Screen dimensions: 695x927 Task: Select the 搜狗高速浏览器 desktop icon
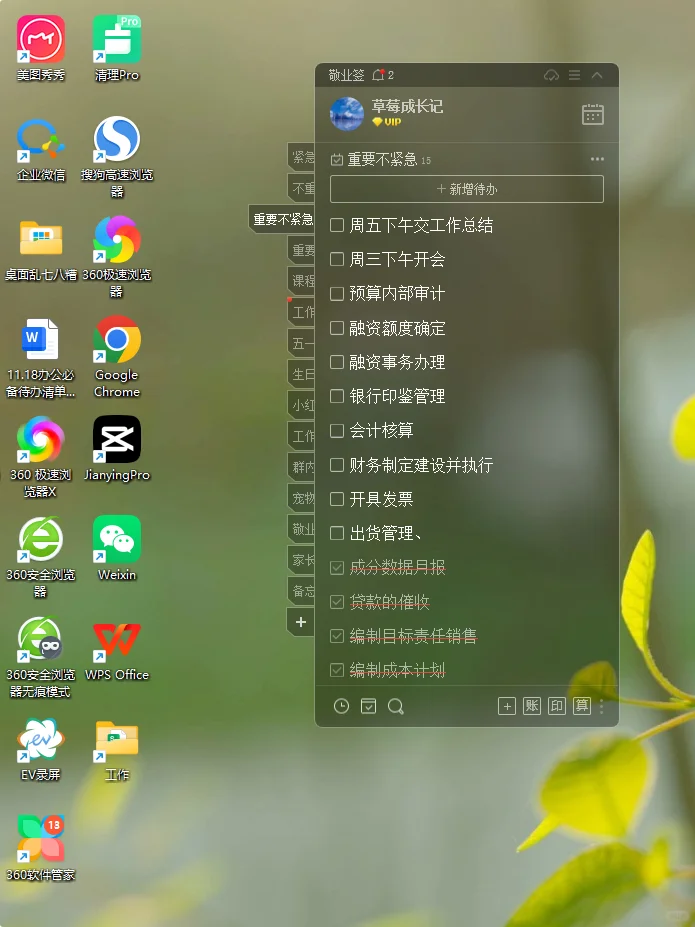coord(117,157)
